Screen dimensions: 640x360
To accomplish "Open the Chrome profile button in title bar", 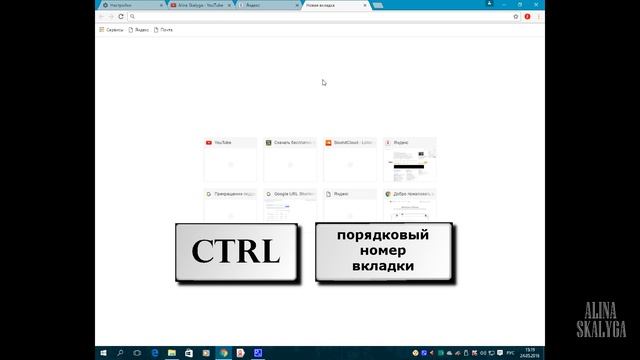I will pyautogui.click(x=489, y=4).
